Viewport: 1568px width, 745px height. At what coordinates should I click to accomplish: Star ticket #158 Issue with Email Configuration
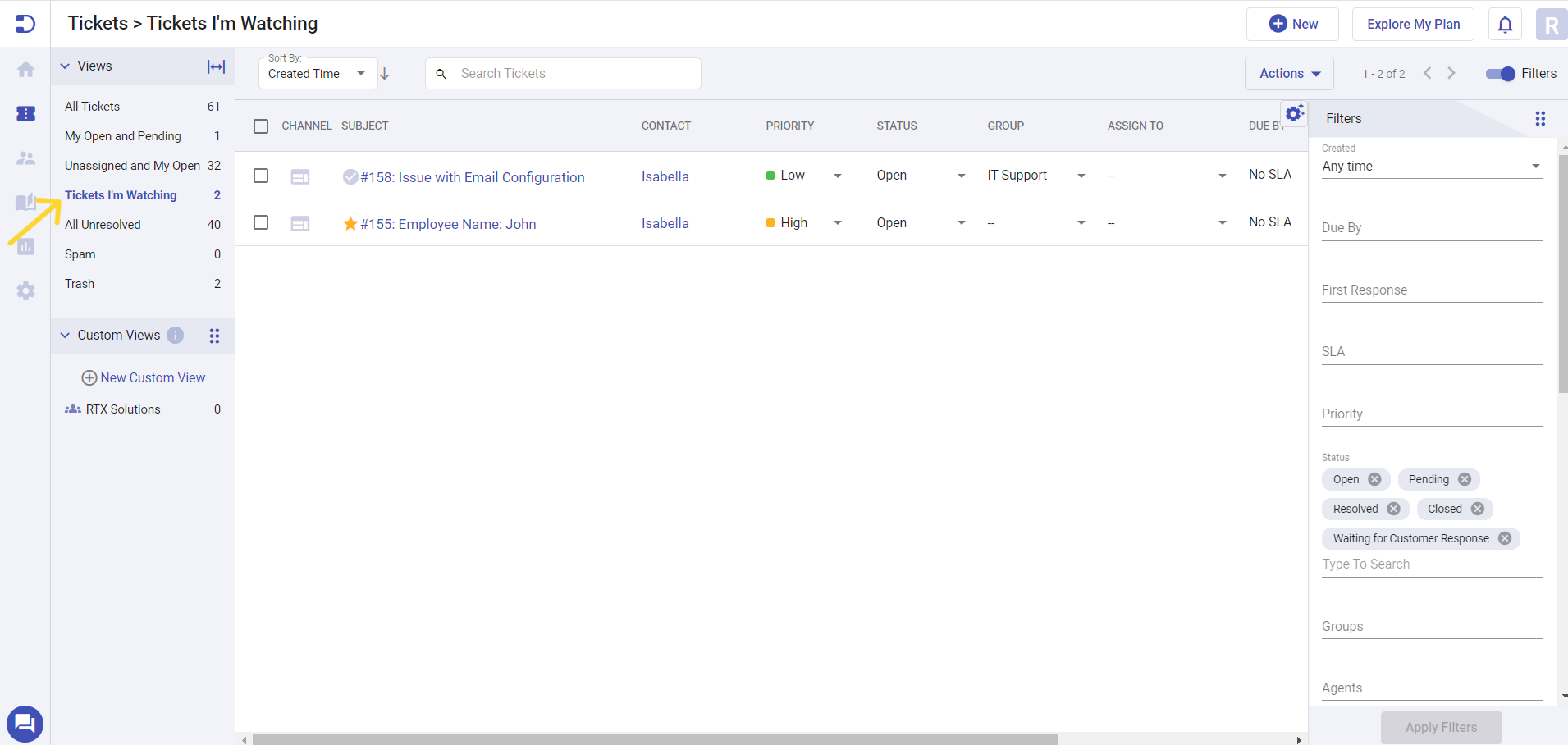(350, 176)
